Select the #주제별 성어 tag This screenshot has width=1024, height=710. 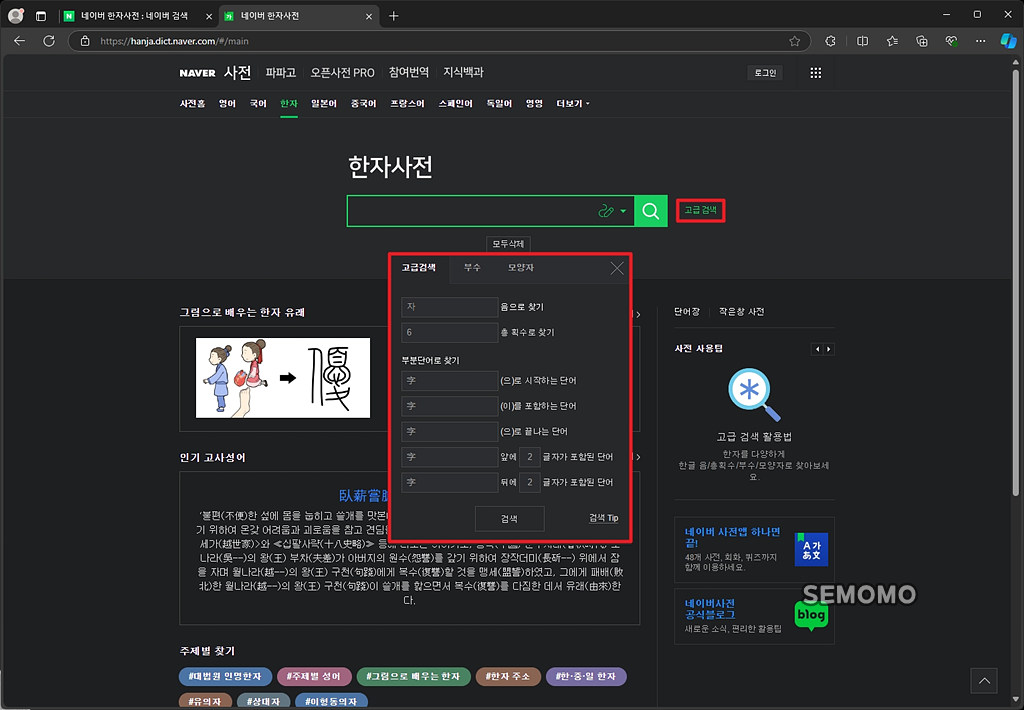313,677
